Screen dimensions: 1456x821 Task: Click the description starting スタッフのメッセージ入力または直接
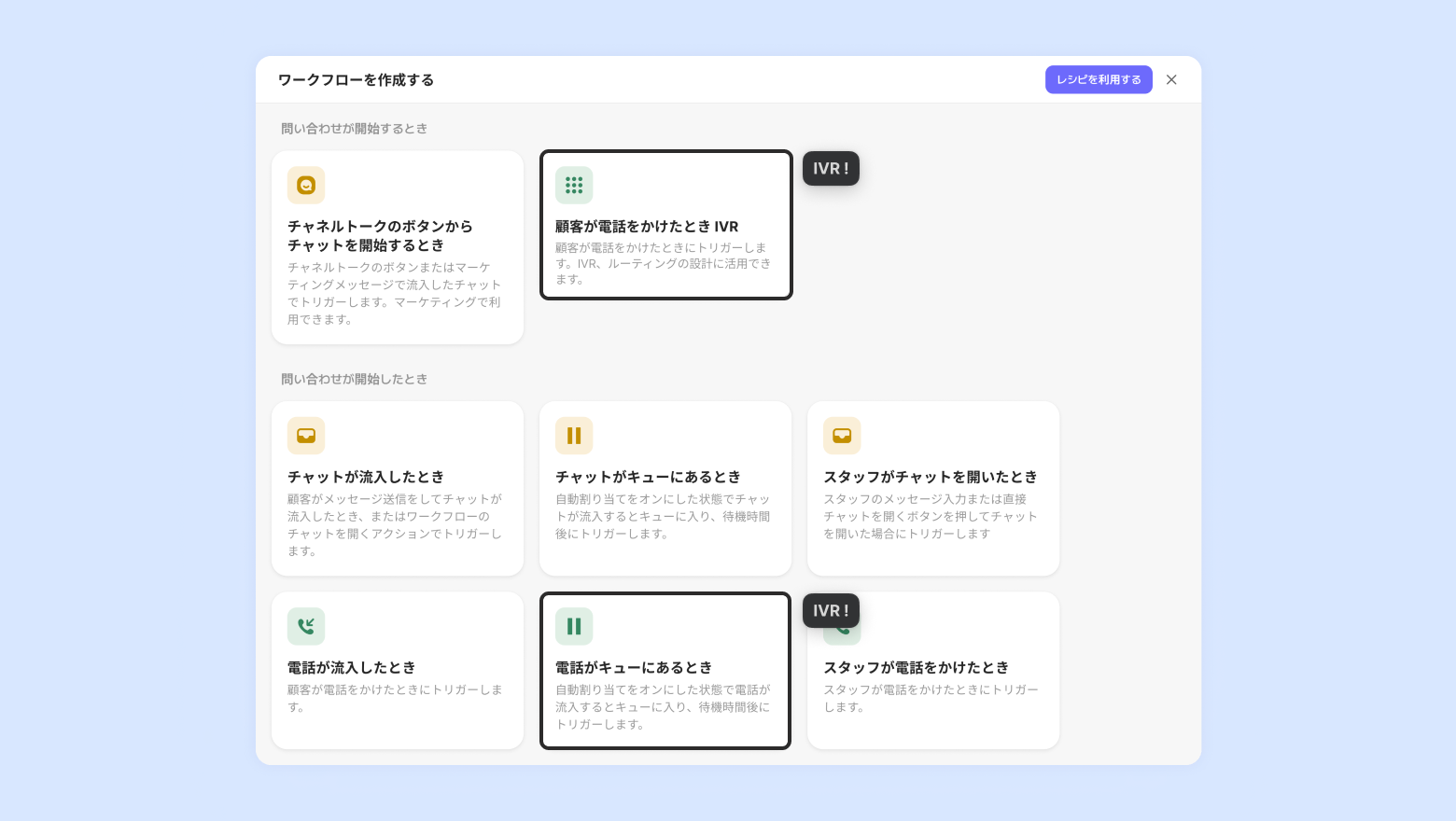tap(931, 516)
